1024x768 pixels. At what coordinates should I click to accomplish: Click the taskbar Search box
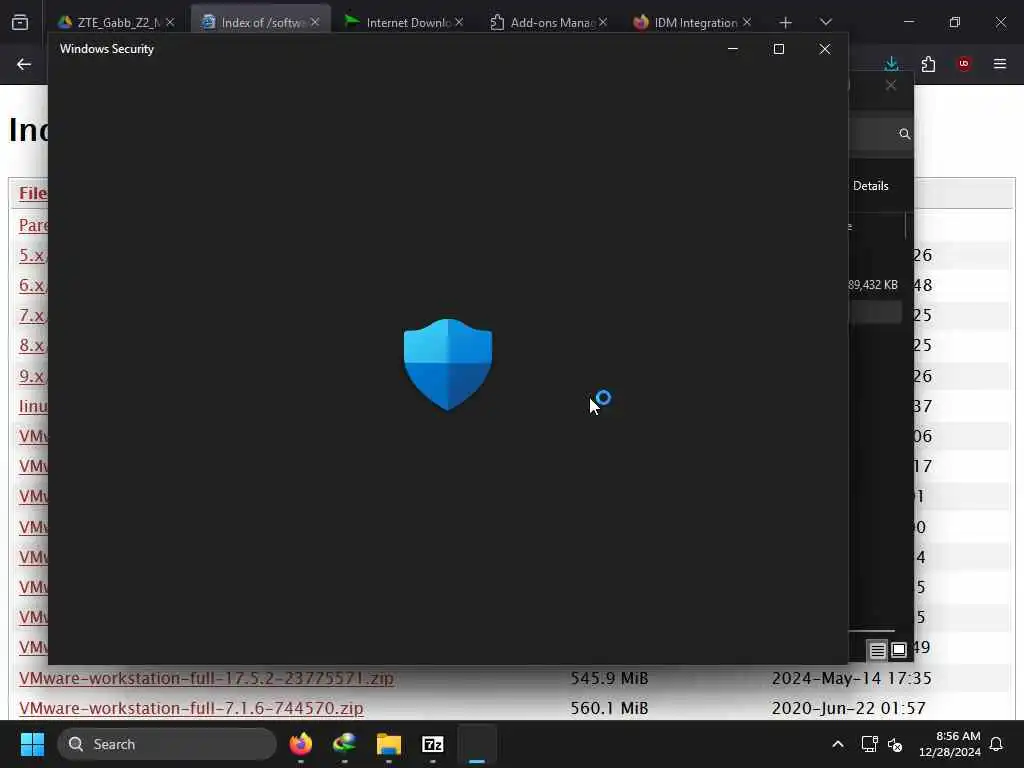[167, 744]
